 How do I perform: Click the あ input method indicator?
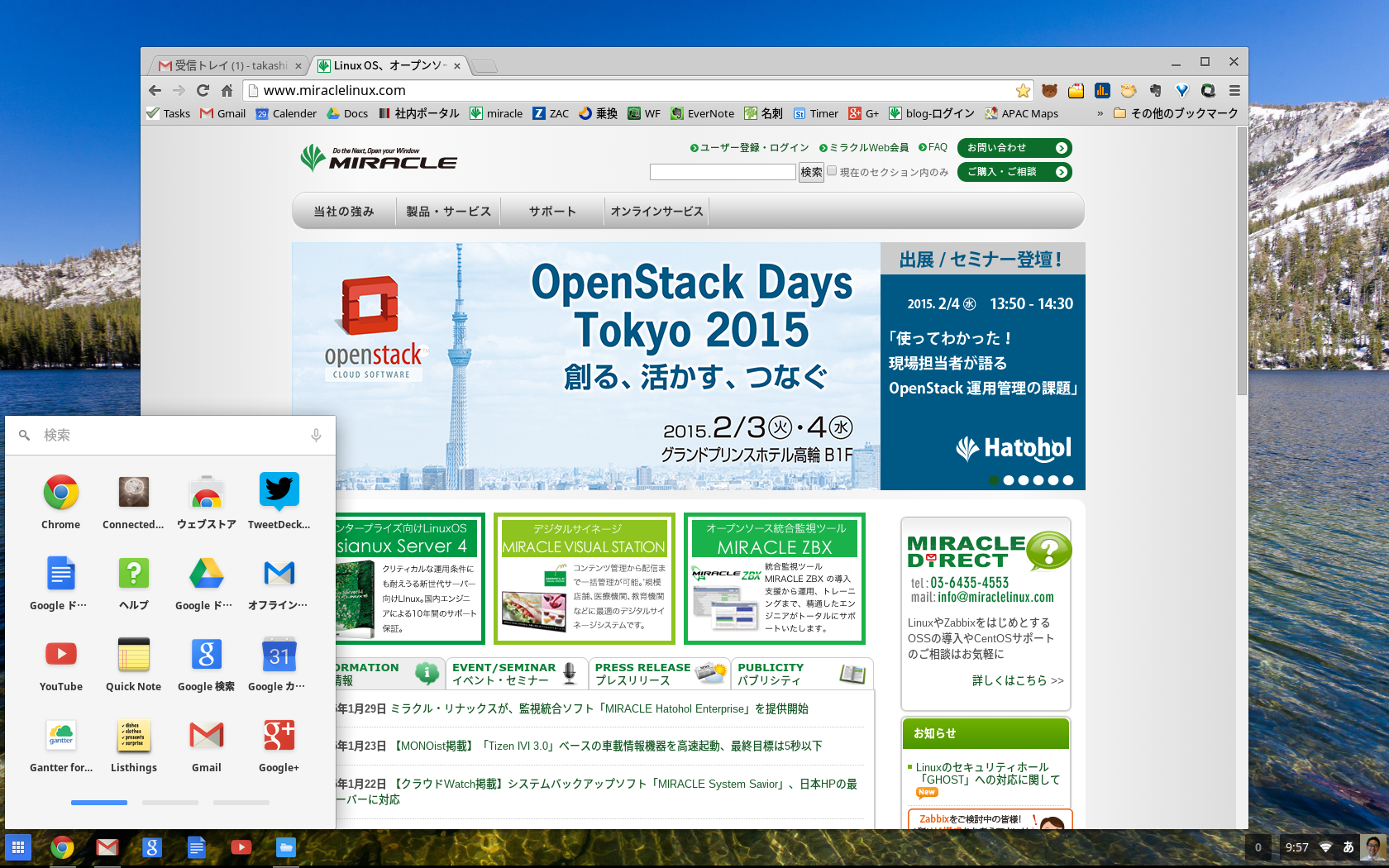[1348, 847]
